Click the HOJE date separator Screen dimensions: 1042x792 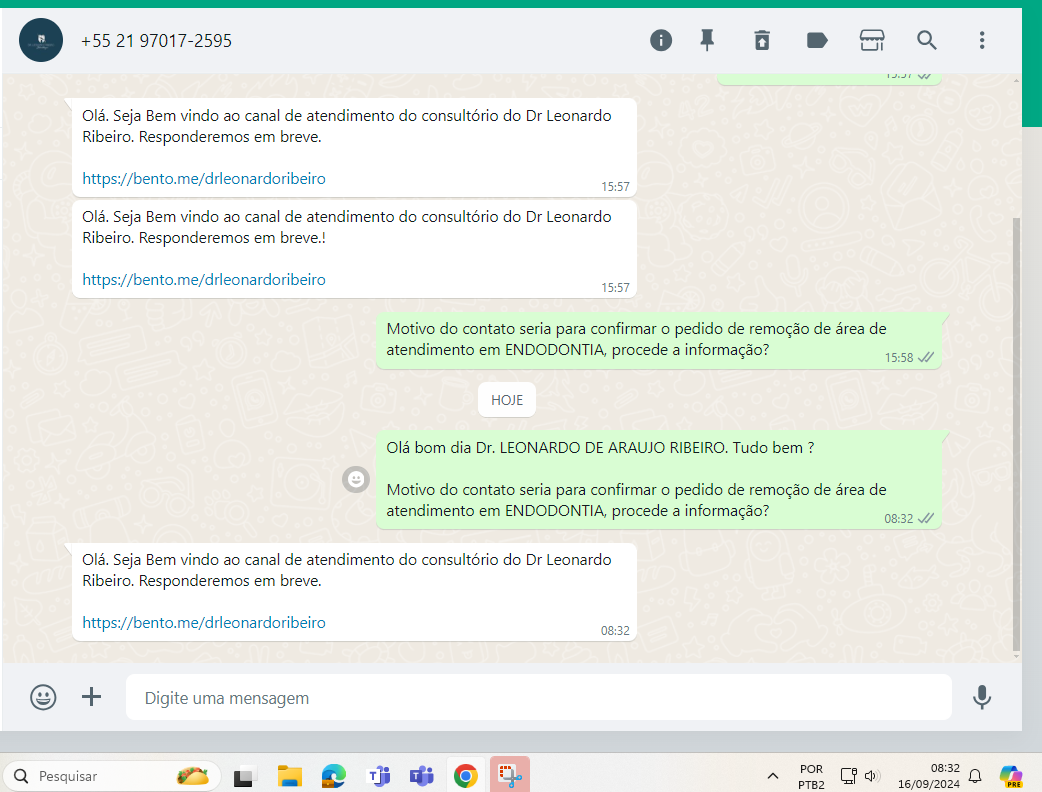click(x=507, y=400)
